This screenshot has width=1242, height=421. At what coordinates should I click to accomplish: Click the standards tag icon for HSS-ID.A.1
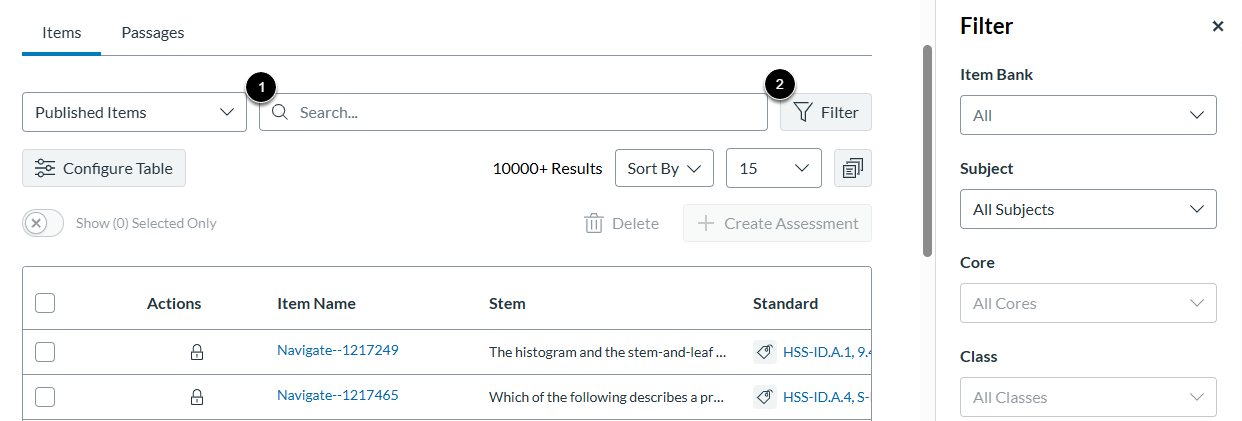pyautogui.click(x=765, y=352)
